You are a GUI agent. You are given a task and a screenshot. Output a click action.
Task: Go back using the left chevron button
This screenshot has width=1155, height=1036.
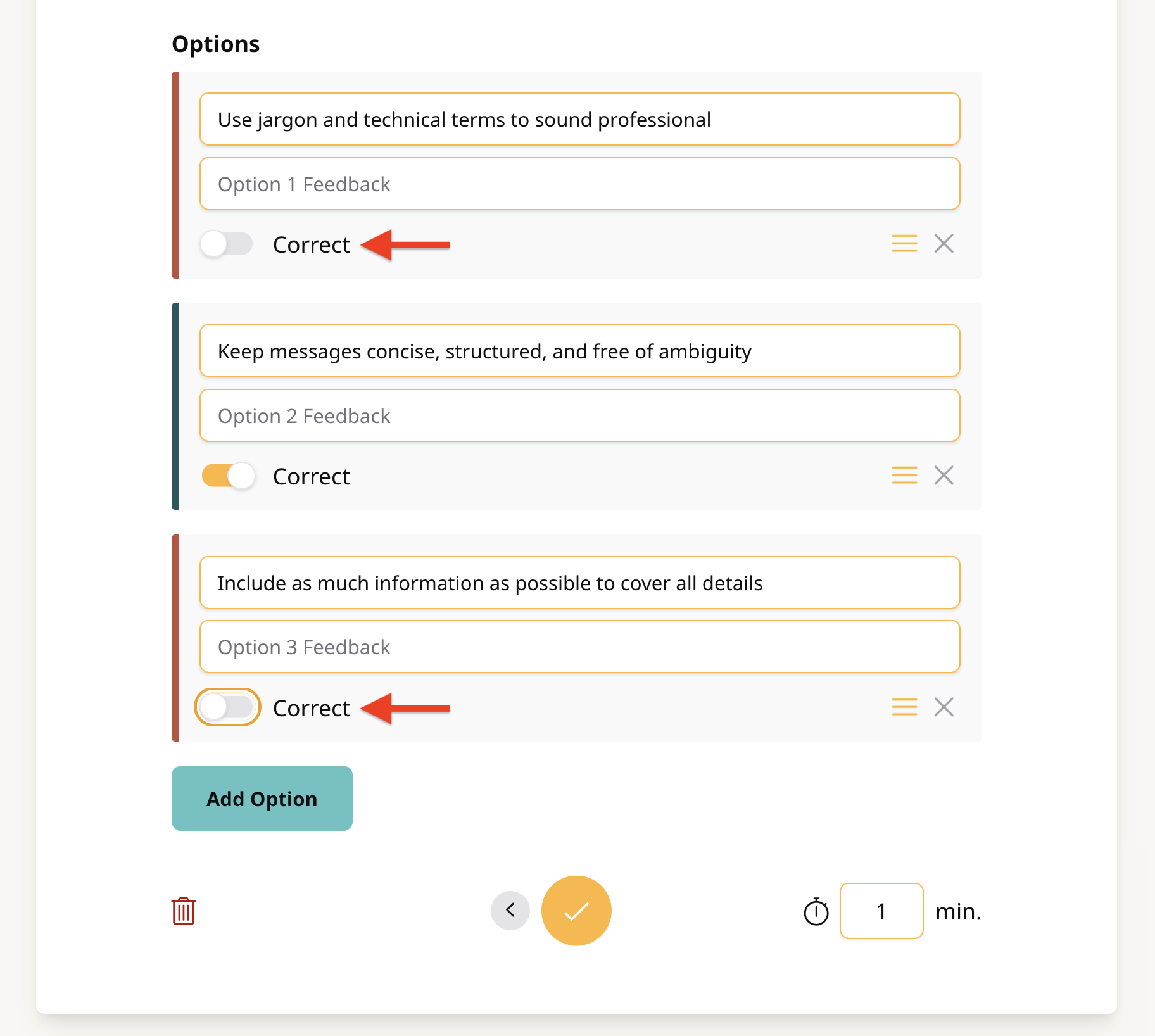click(510, 911)
